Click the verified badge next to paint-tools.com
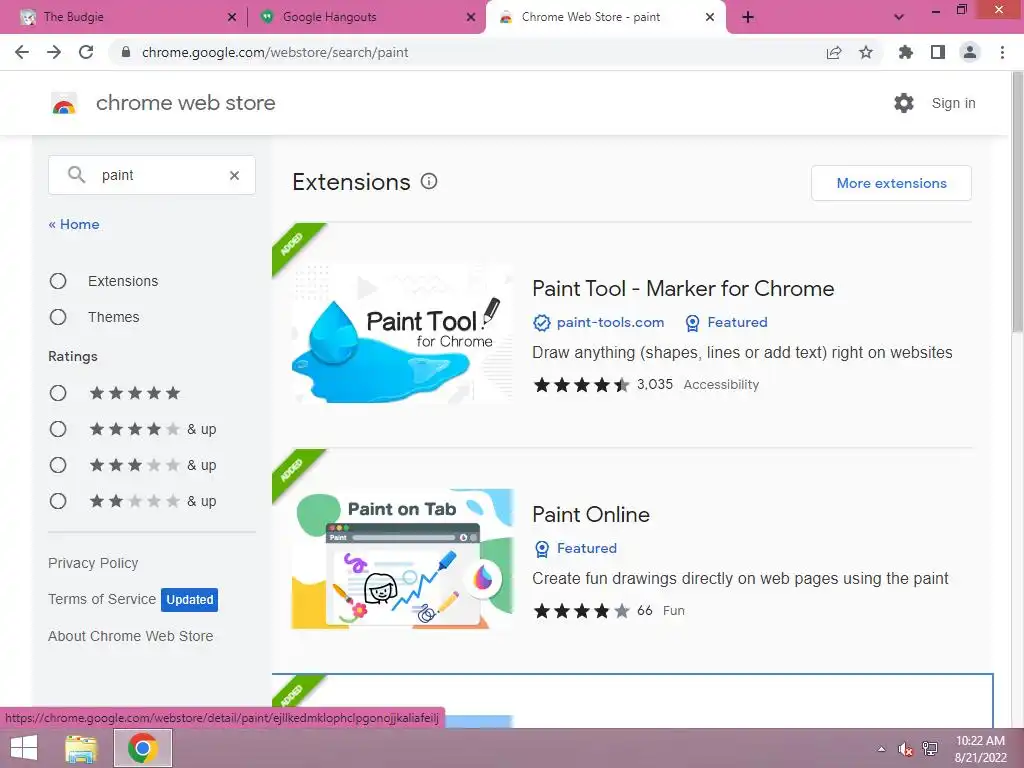 point(541,323)
